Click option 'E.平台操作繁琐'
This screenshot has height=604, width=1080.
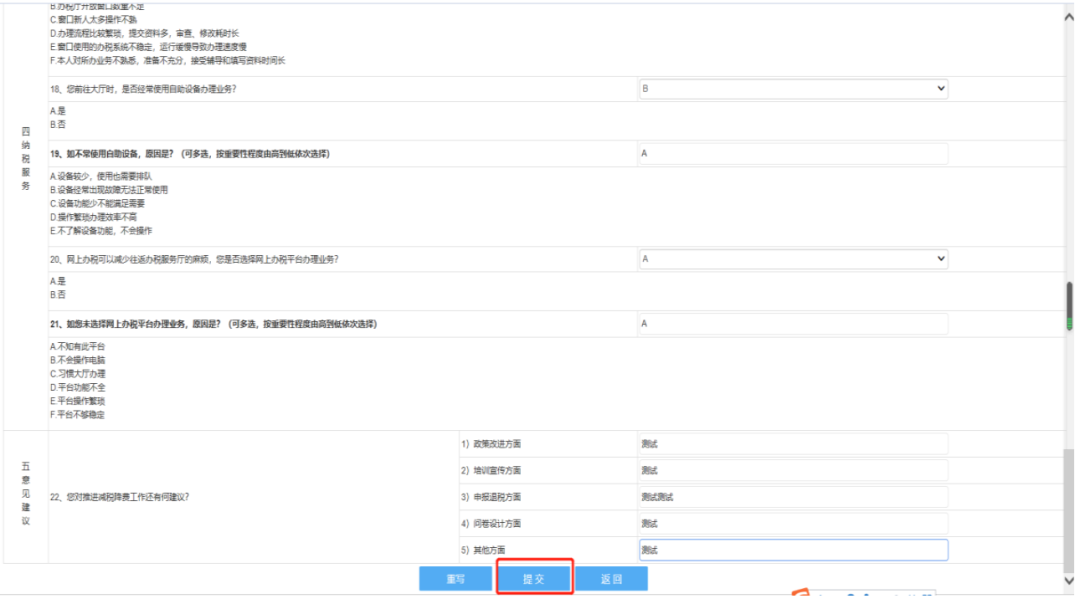(x=77, y=401)
